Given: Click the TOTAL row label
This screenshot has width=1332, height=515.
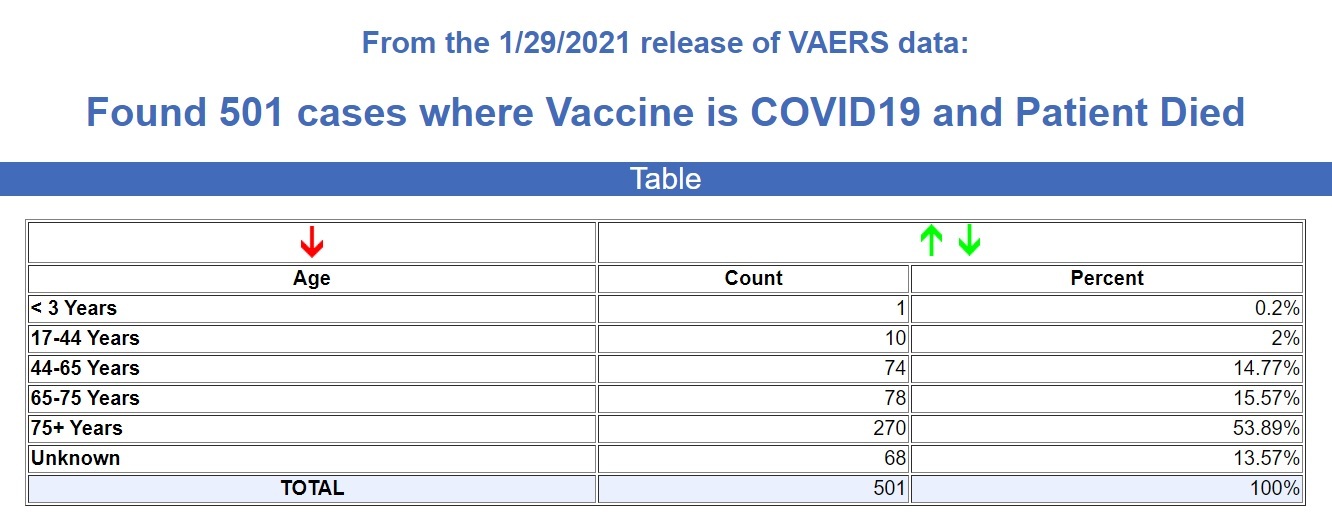Looking at the screenshot, I should (312, 488).
